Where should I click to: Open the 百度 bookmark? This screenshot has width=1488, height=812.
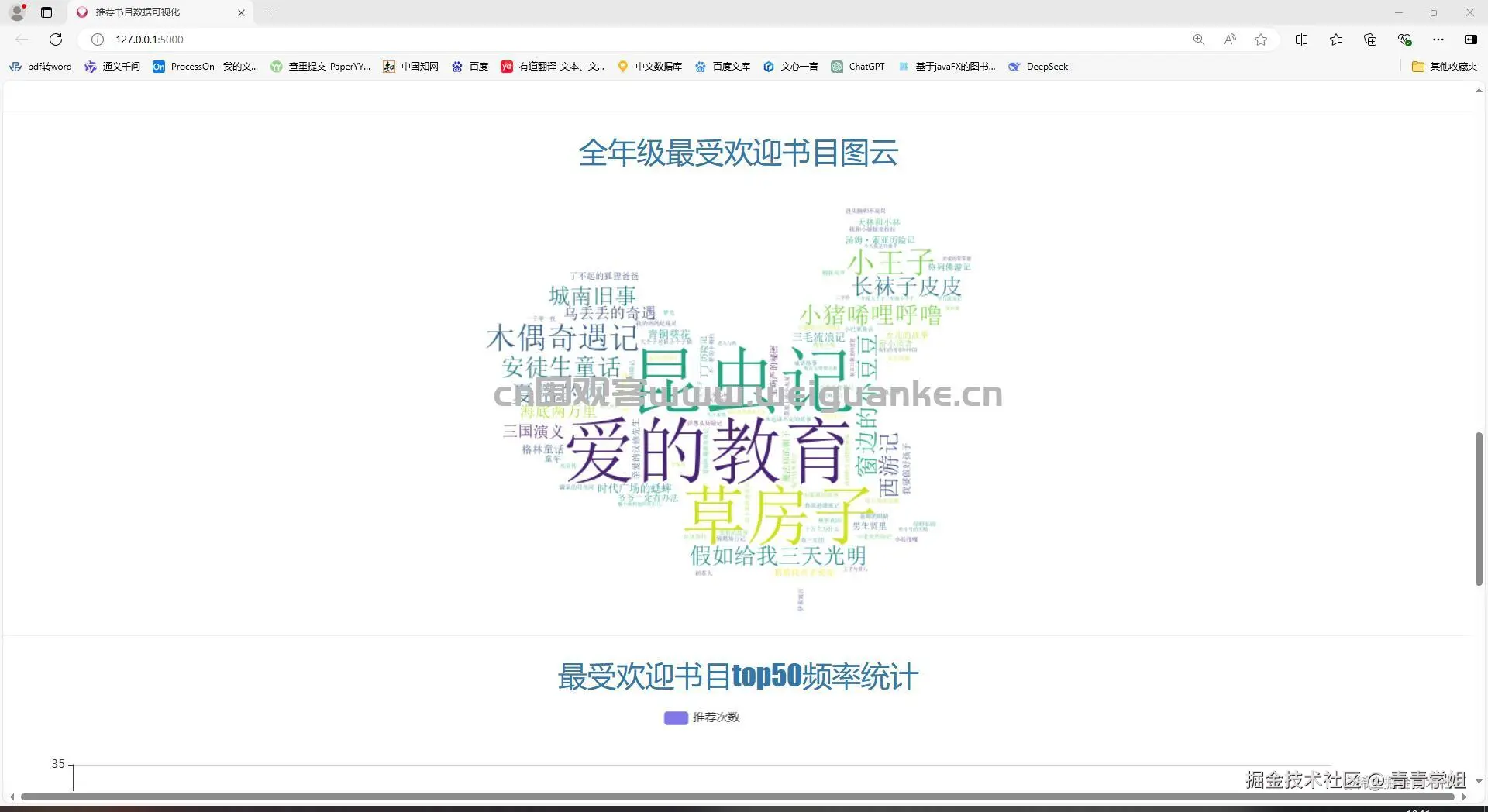(470, 67)
